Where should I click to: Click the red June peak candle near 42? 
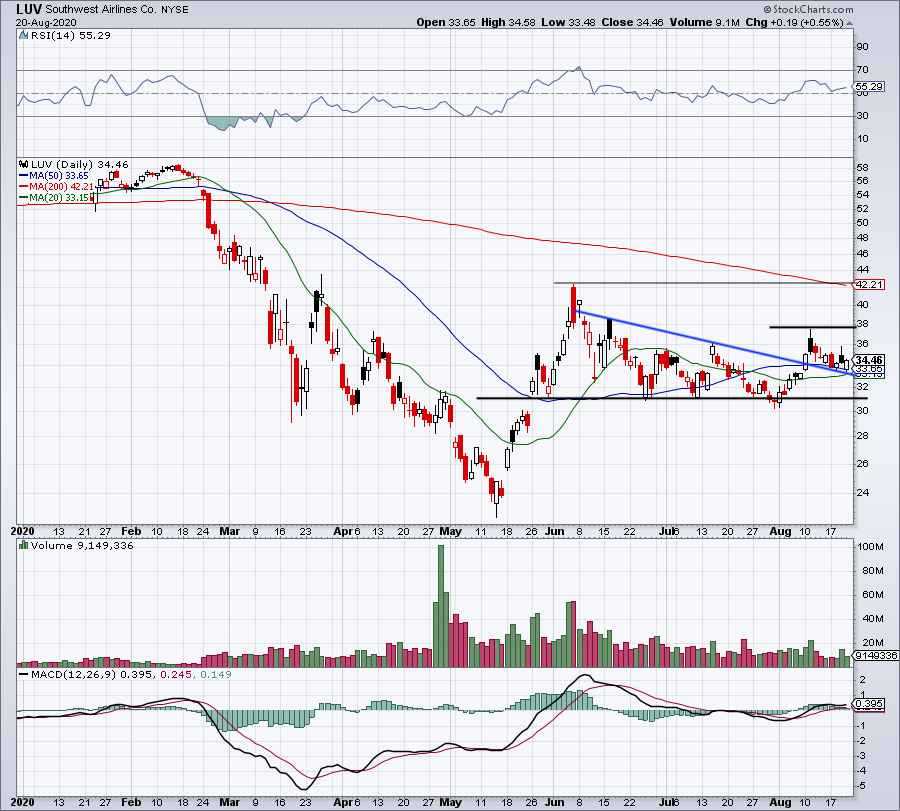pyautogui.click(x=573, y=304)
